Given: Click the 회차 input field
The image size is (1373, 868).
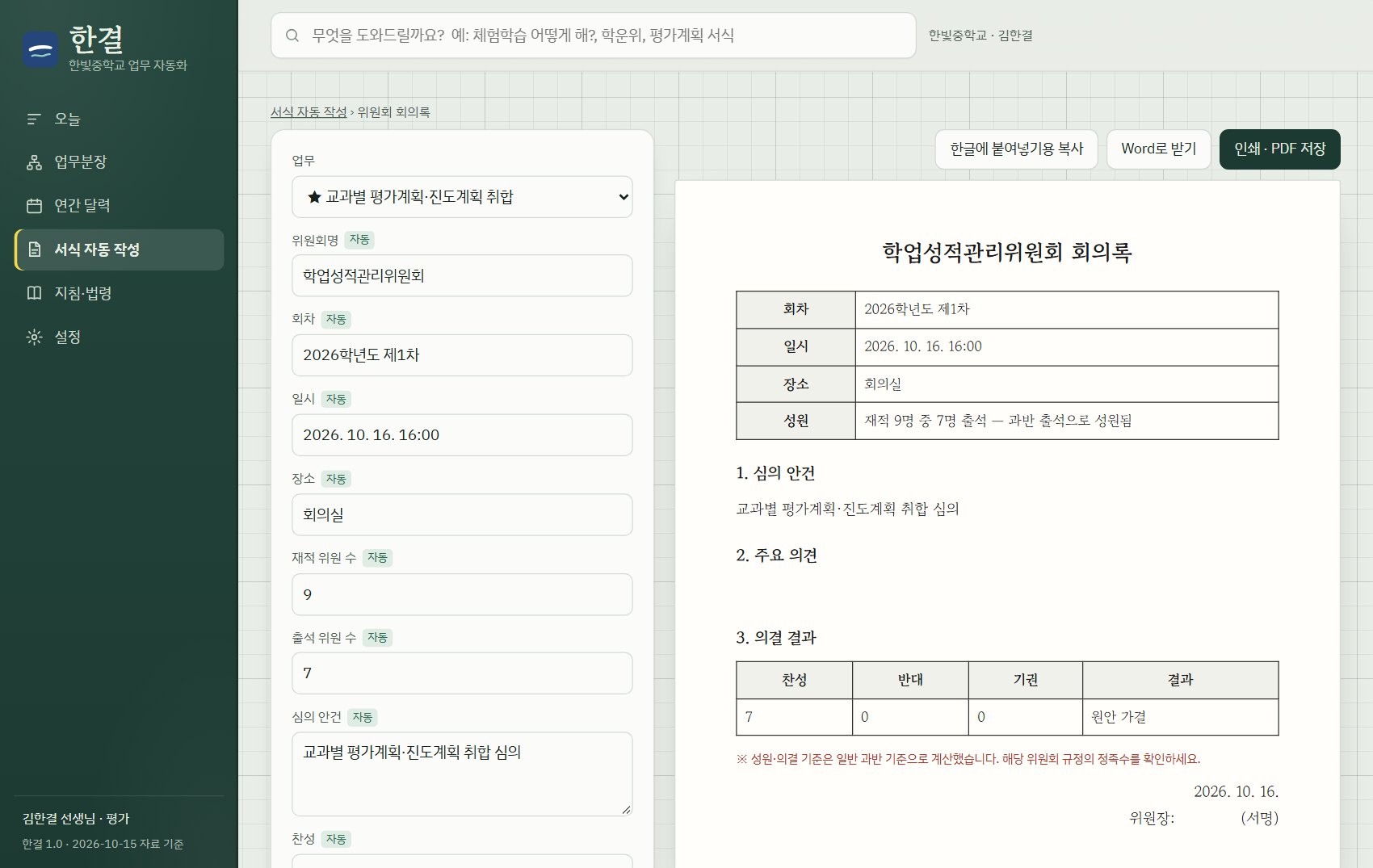Looking at the screenshot, I should click(x=462, y=355).
